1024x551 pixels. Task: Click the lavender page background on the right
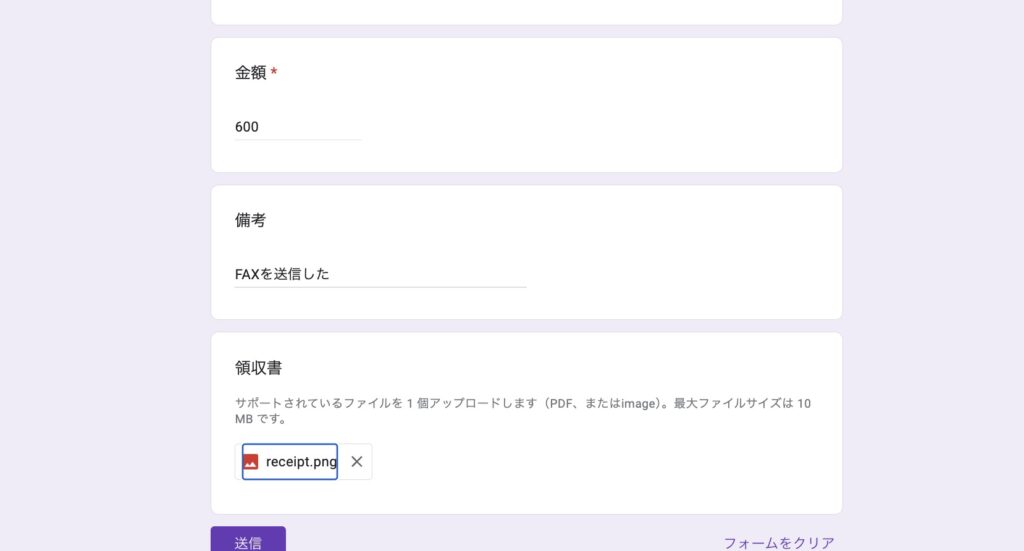(x=930, y=275)
